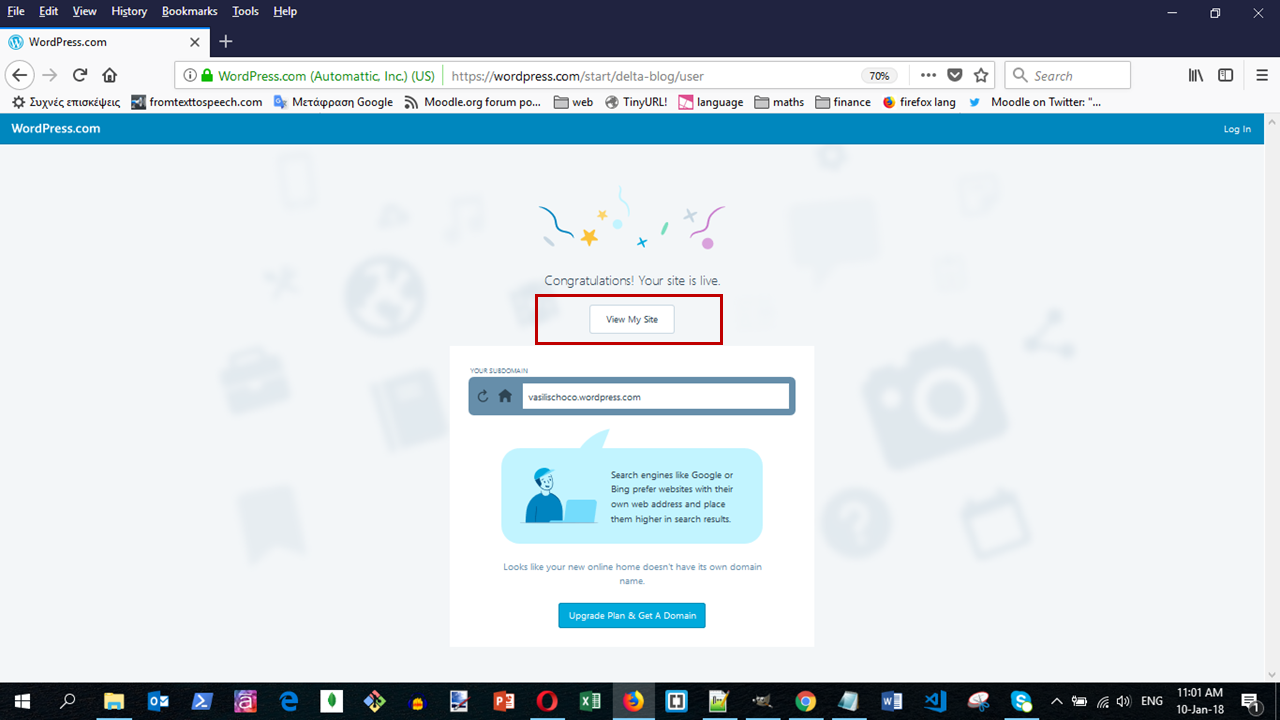Screen dimensions: 1280x720
Task: Open the Moodle.org forum feed bookmark
Action: coord(473,102)
